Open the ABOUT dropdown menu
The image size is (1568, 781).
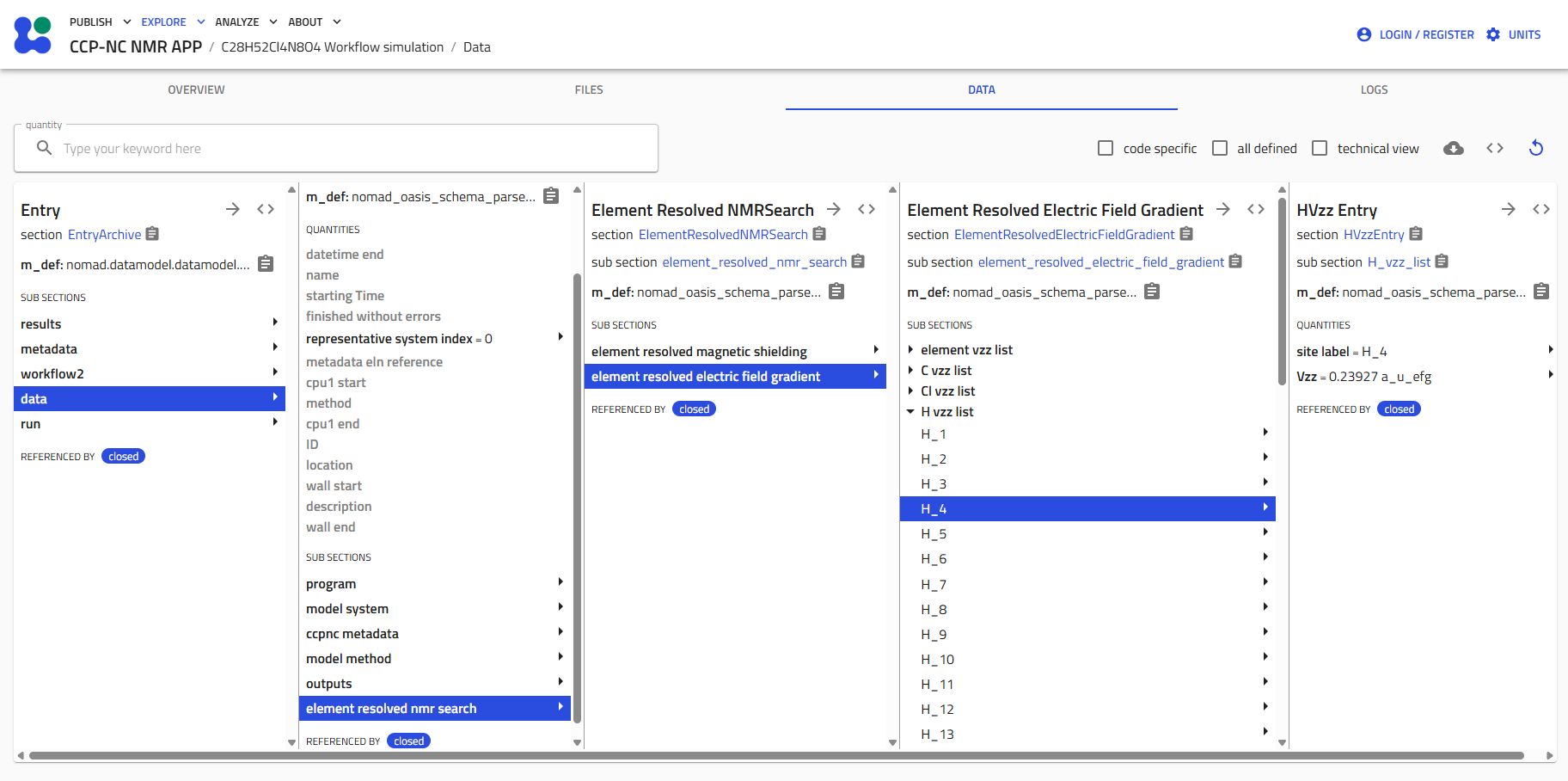coord(315,22)
